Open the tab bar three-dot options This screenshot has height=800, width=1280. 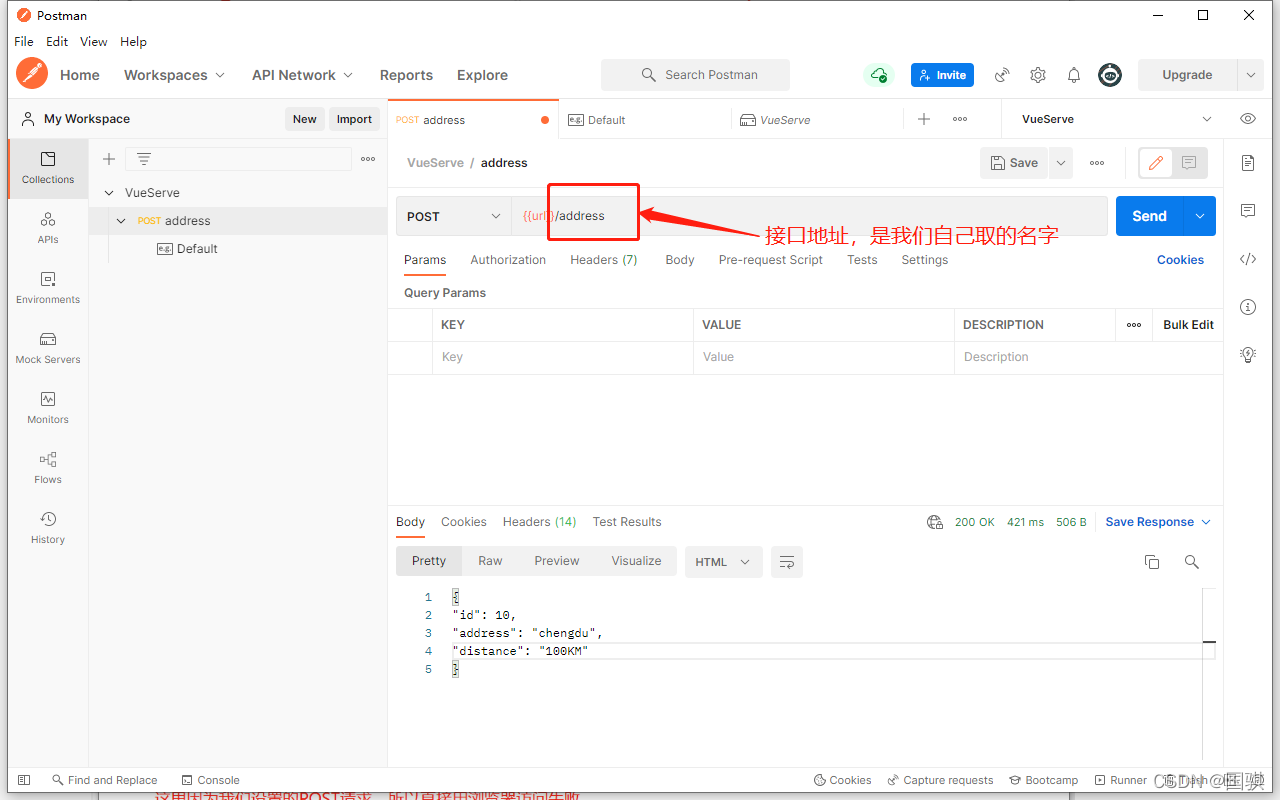click(960, 119)
